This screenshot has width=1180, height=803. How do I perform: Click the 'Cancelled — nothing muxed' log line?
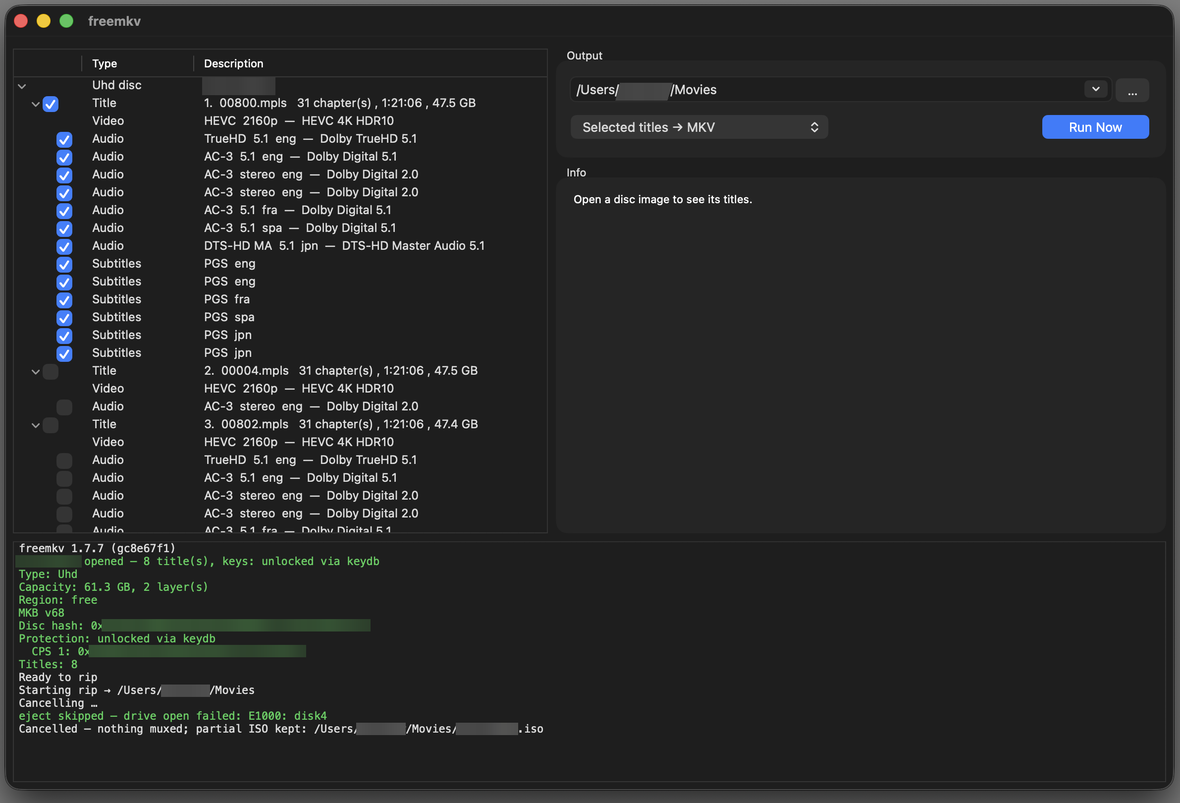pos(281,728)
